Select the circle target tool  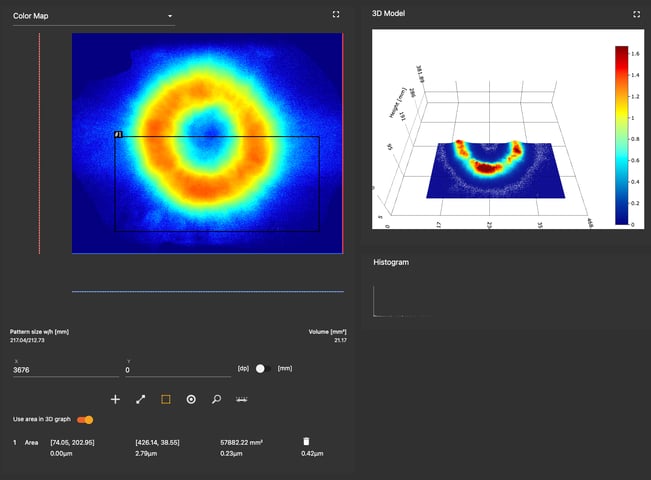[191, 399]
